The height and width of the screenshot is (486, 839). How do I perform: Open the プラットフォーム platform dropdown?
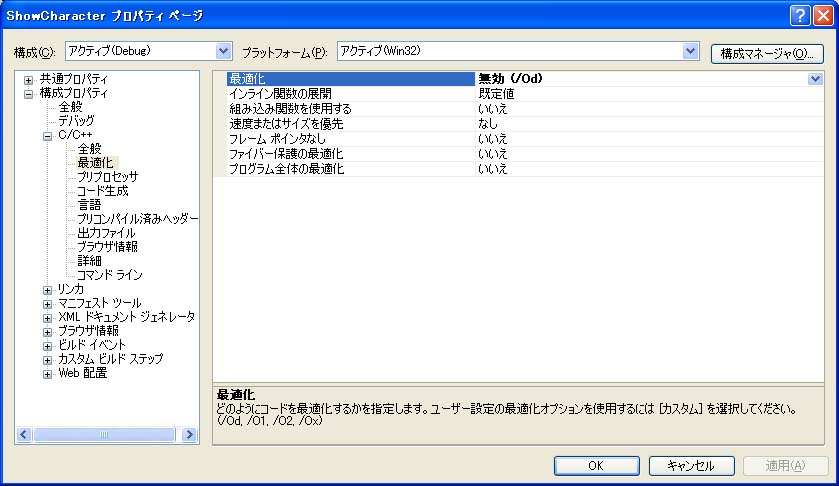(x=690, y=51)
